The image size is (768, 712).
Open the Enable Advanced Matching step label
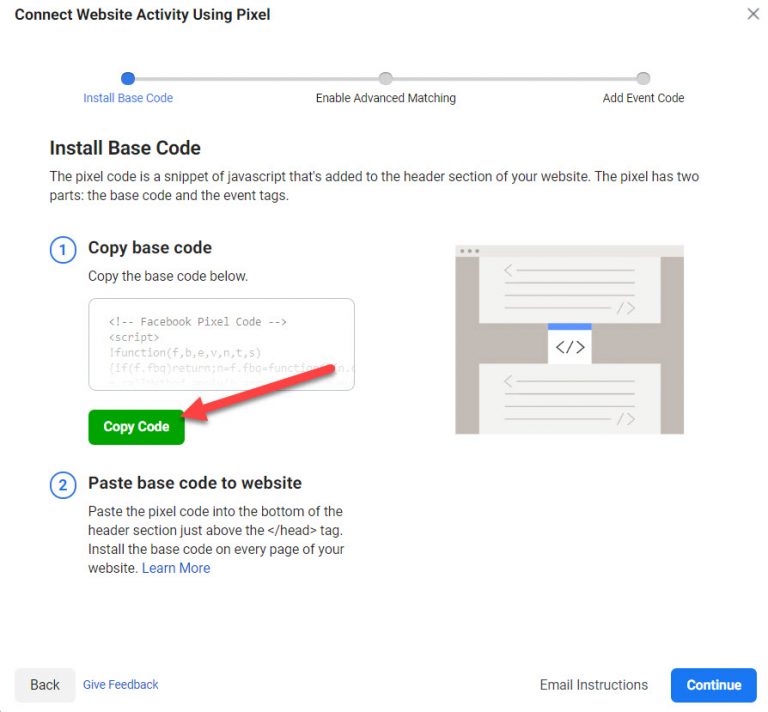386,98
